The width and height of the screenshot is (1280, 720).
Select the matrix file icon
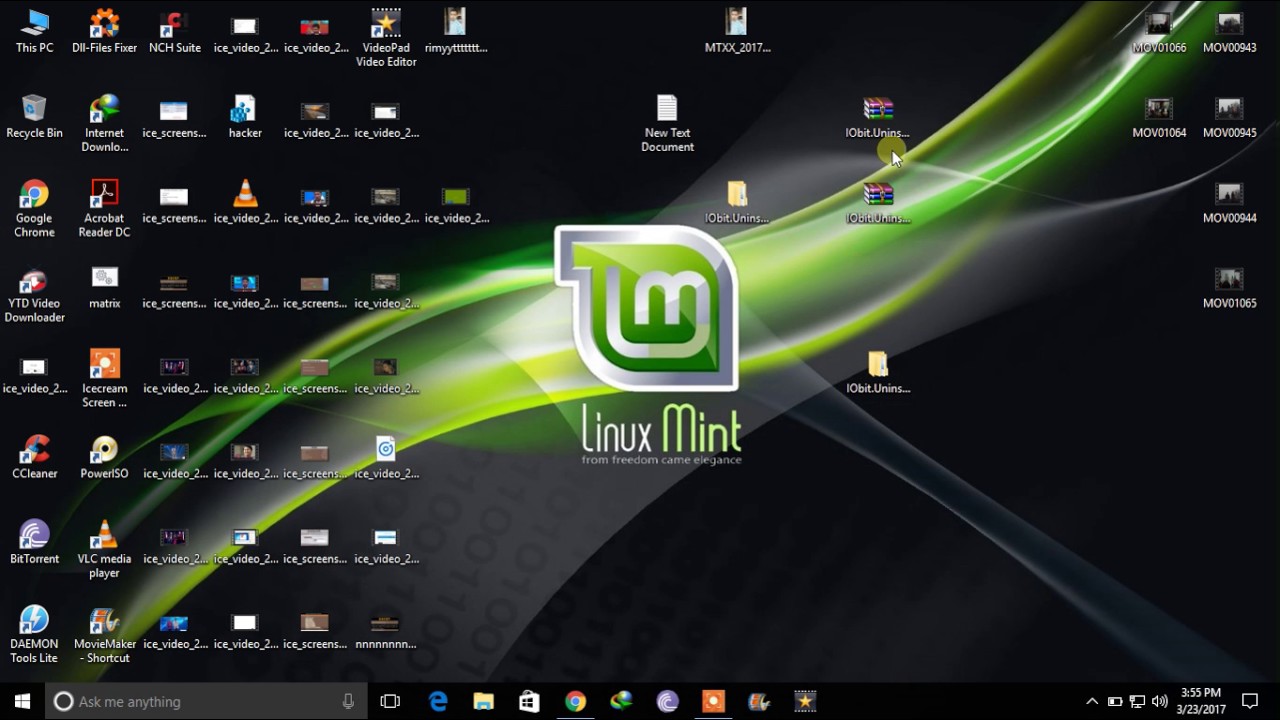[104, 286]
